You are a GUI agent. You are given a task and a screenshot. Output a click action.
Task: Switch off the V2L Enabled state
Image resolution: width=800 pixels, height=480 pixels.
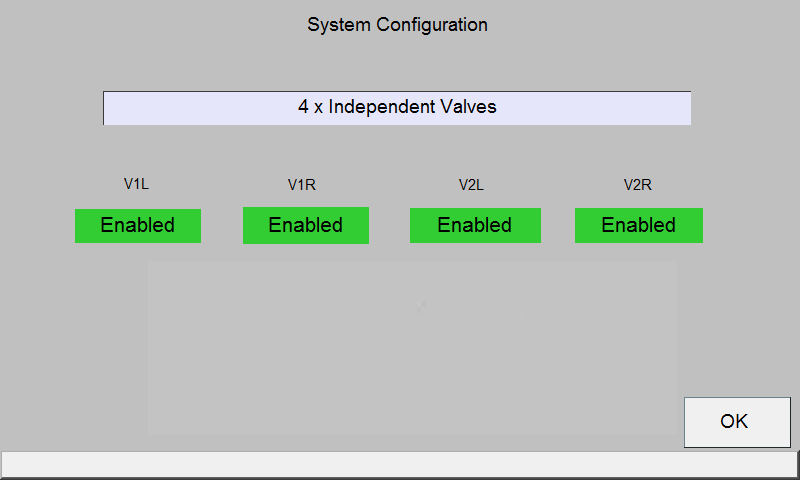tap(475, 225)
